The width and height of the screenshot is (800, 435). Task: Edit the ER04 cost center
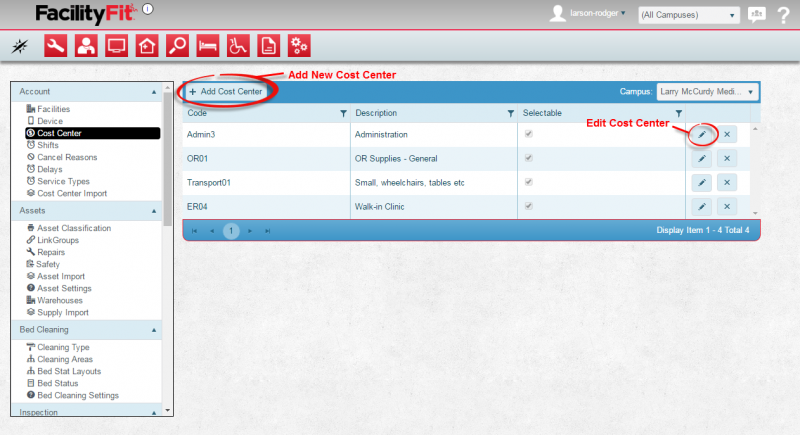click(x=702, y=207)
